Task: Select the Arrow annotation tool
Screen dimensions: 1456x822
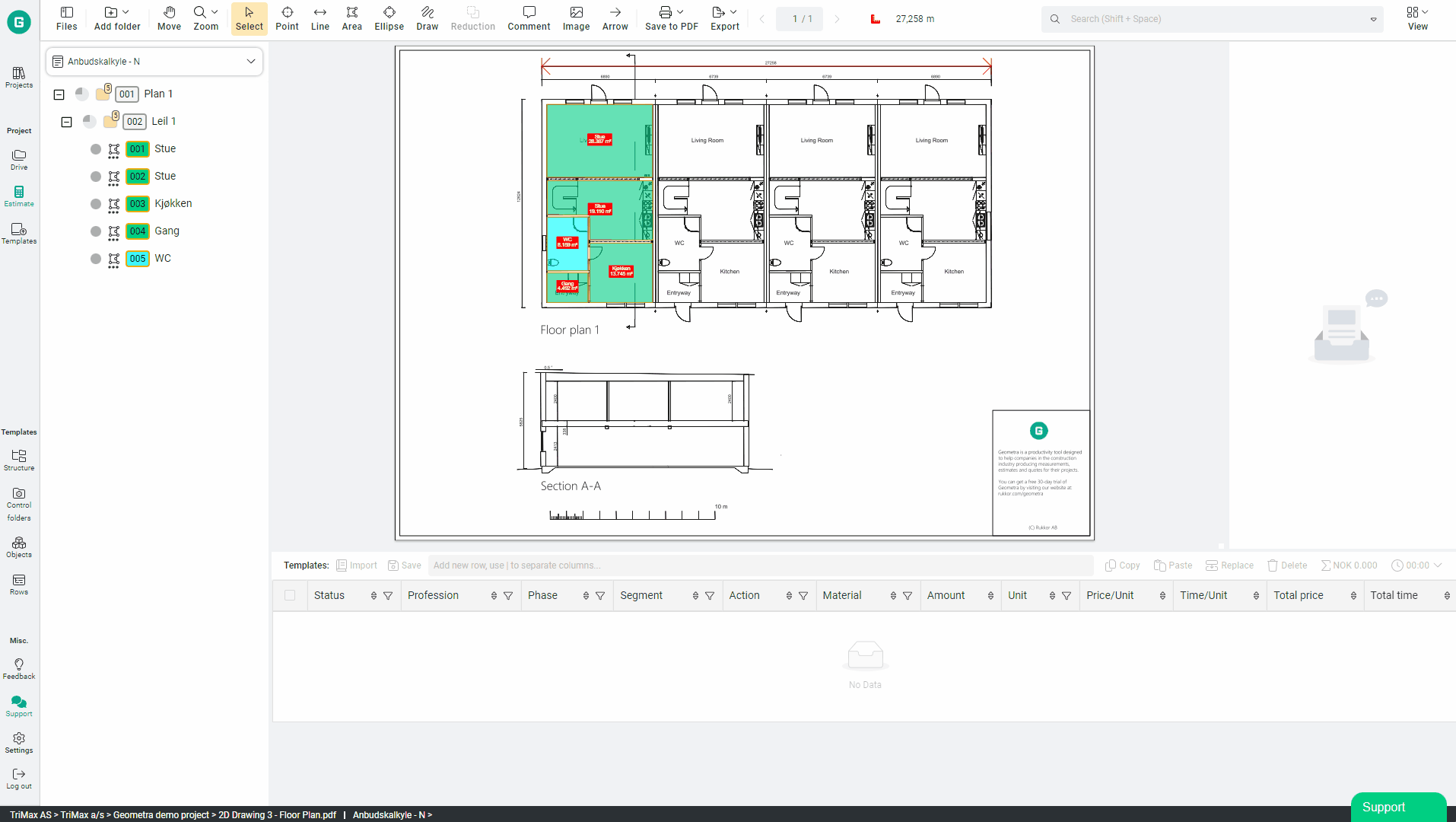Action: [x=615, y=18]
